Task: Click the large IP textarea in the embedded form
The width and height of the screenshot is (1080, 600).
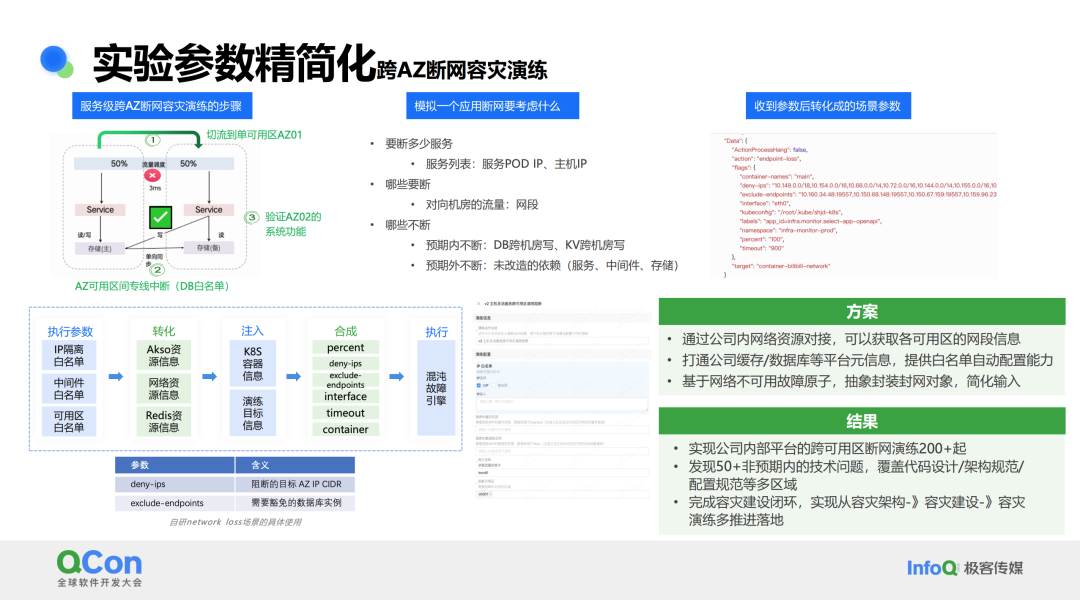Action: click(x=562, y=404)
